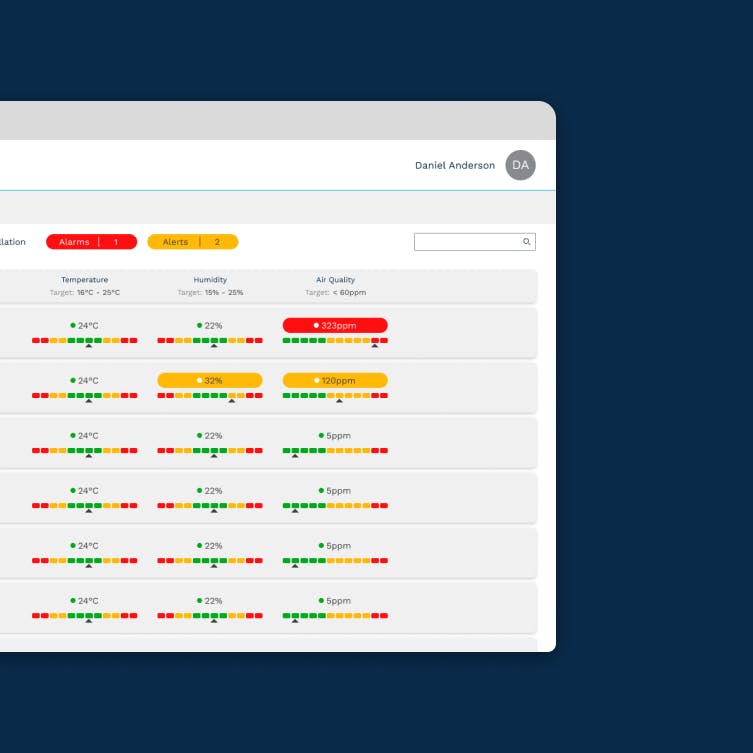
Task: Click the DA user avatar icon
Action: [520, 165]
